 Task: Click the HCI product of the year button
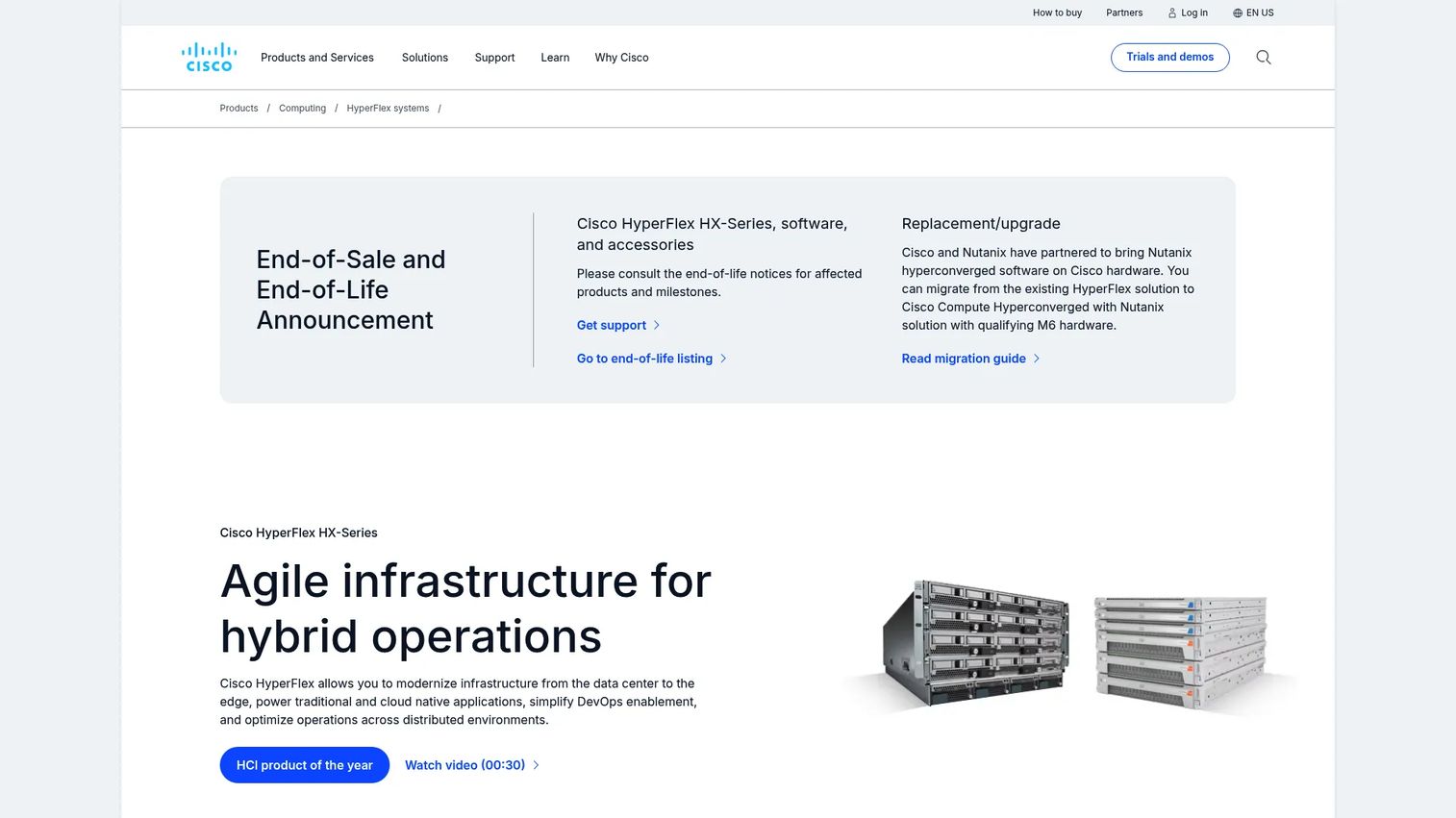305,765
